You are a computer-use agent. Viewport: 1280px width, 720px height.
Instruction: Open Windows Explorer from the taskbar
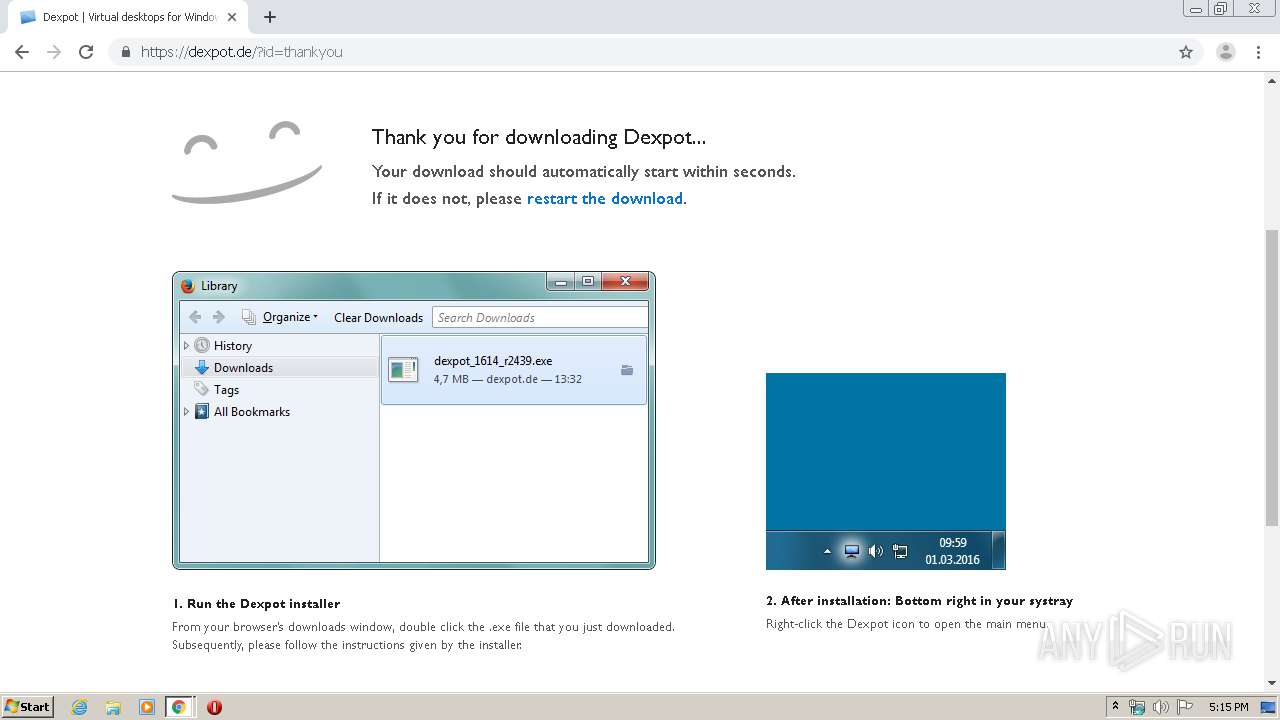coord(113,707)
